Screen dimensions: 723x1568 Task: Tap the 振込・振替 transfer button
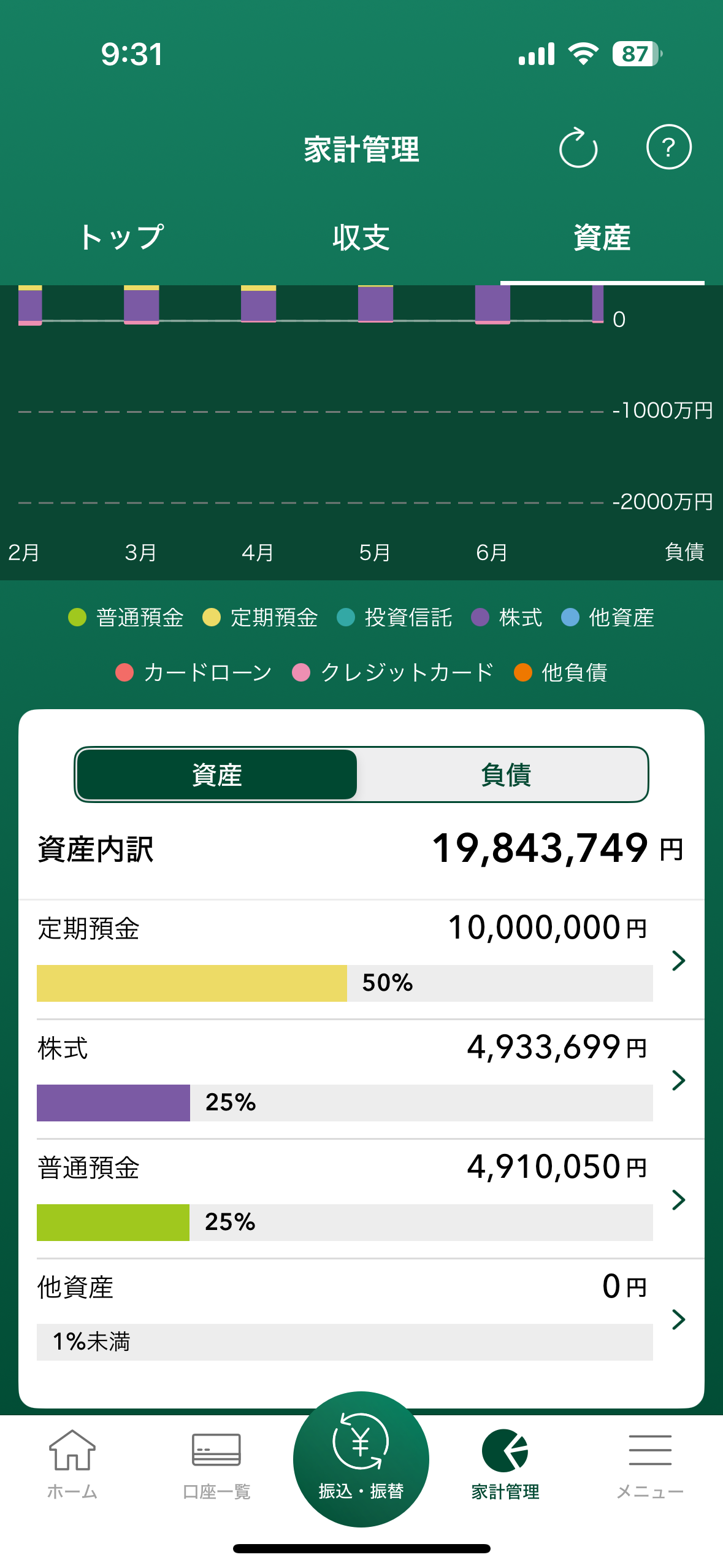click(361, 1459)
